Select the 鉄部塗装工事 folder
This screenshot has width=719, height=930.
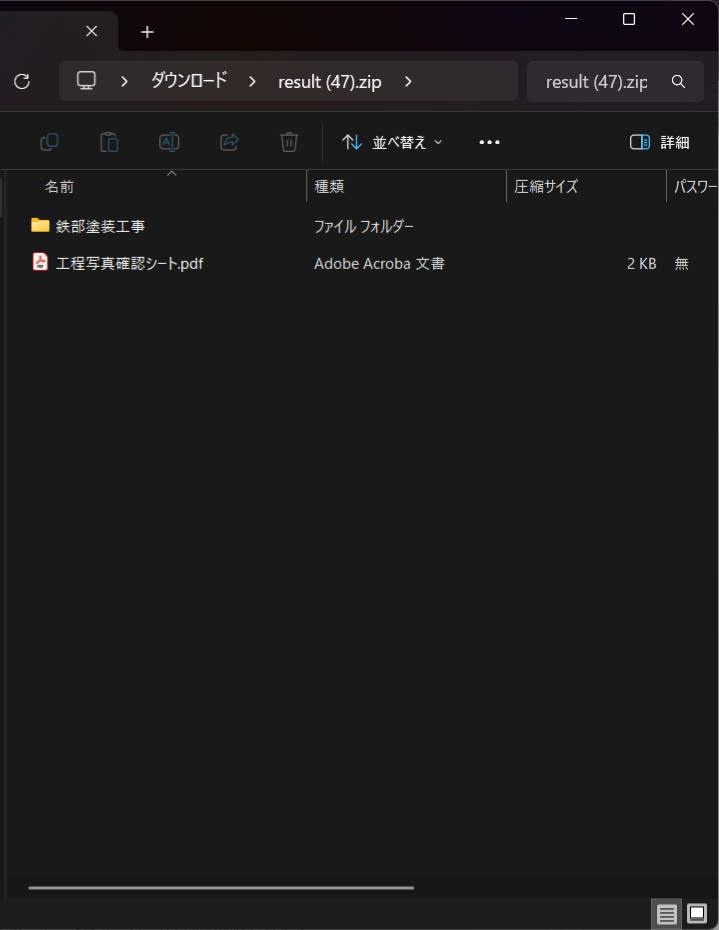[100, 226]
